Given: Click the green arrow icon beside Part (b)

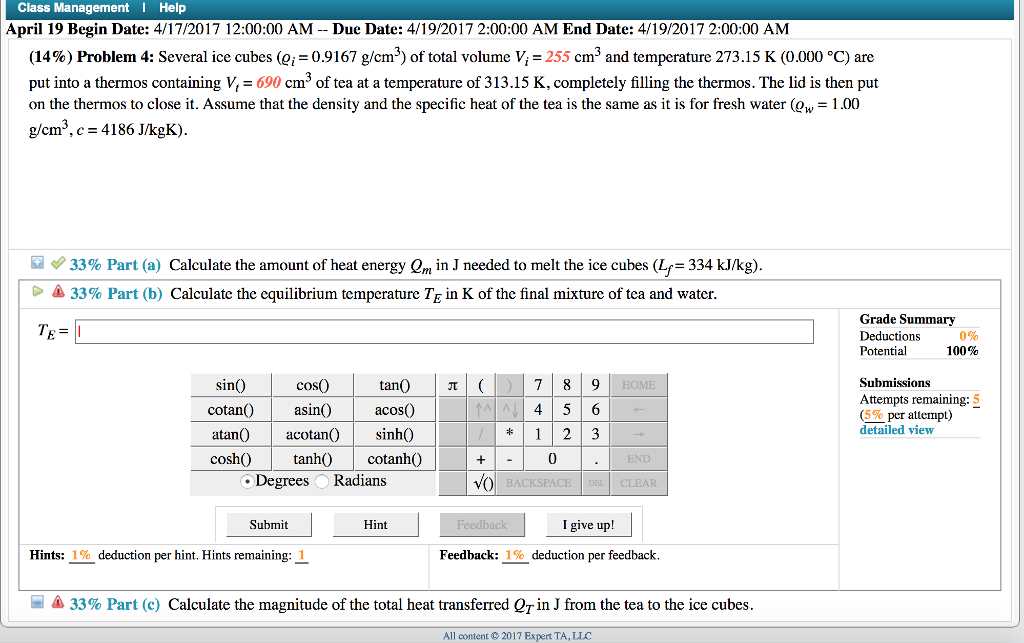Looking at the screenshot, I should [38, 290].
